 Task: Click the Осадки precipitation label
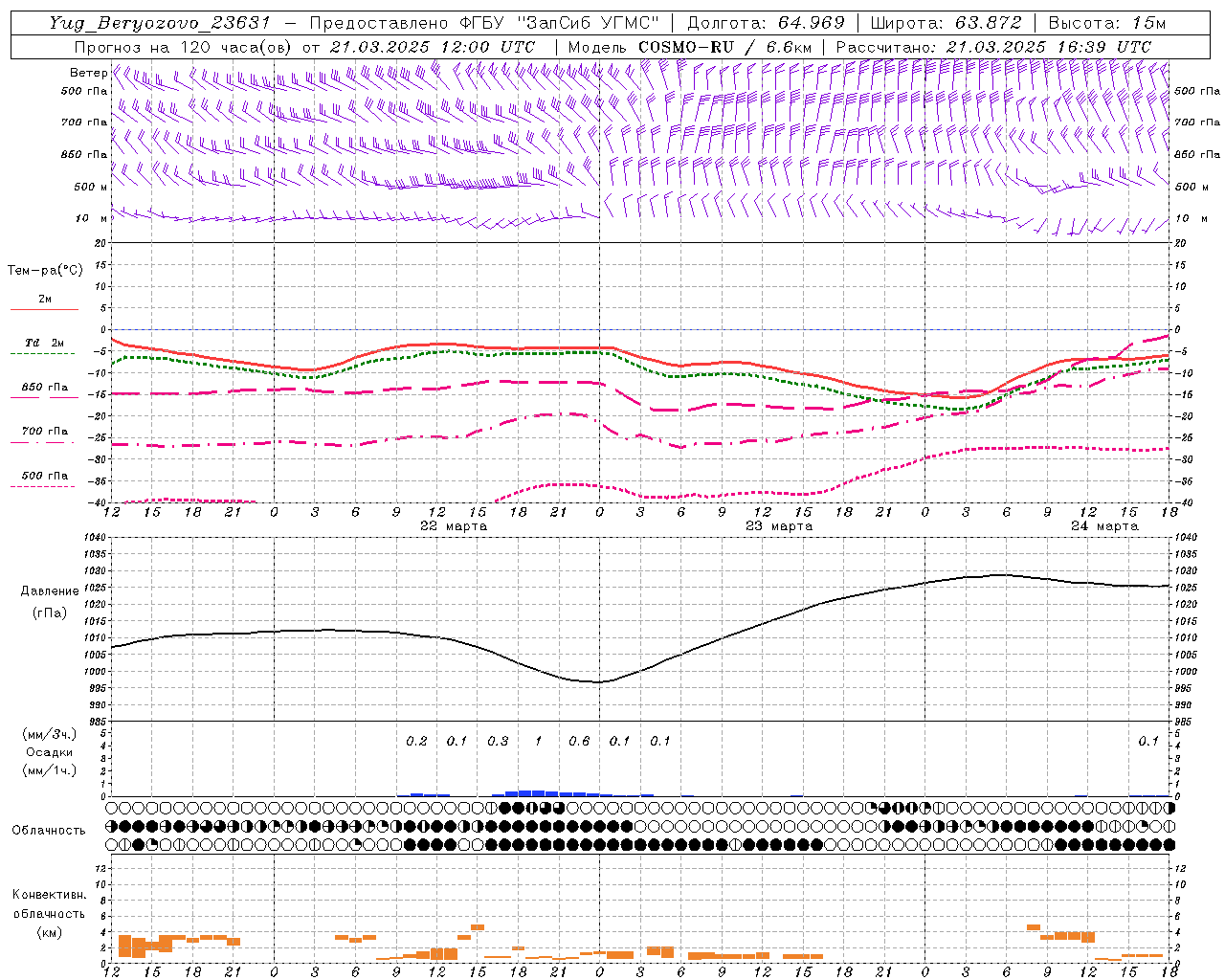[49, 752]
